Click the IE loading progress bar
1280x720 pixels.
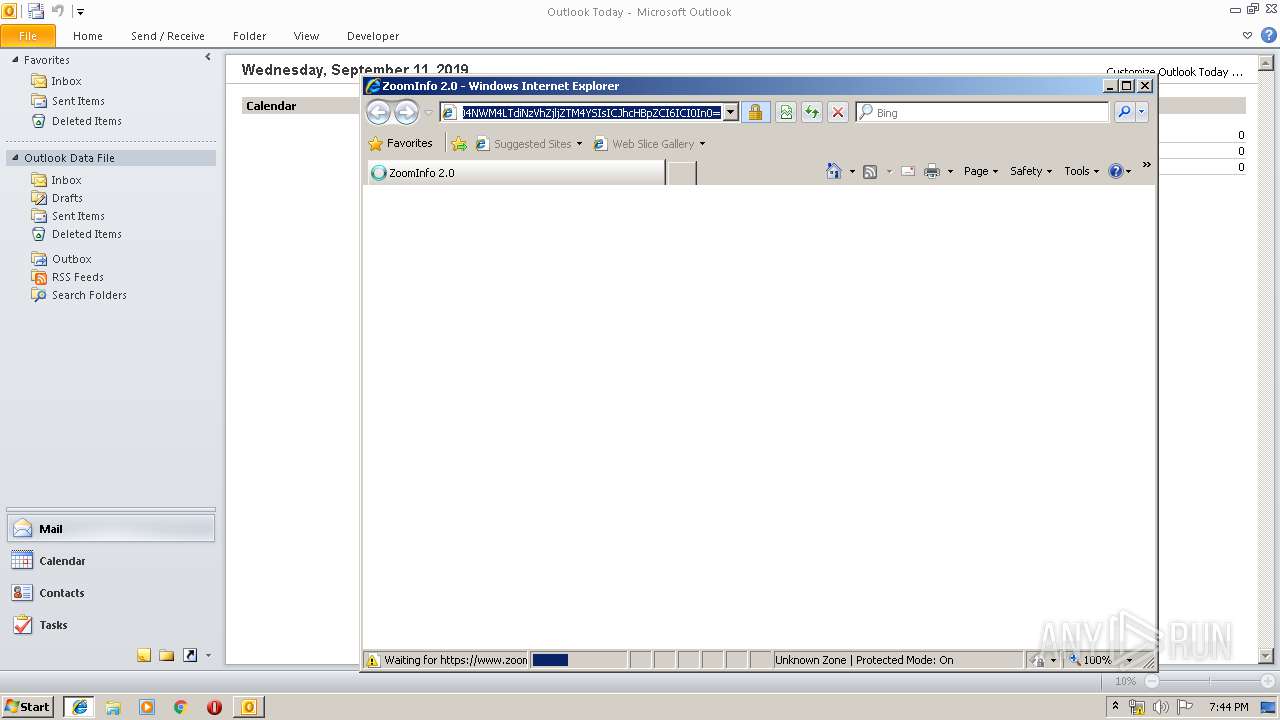pyautogui.click(x=578, y=660)
